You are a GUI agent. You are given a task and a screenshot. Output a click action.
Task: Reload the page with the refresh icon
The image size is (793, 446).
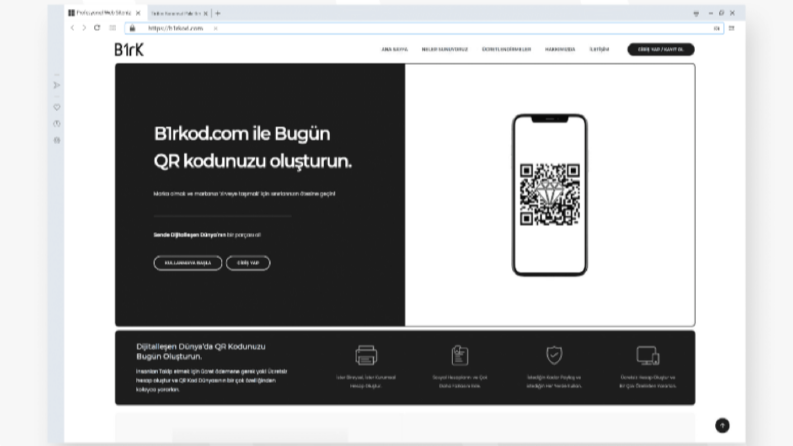[x=97, y=28]
